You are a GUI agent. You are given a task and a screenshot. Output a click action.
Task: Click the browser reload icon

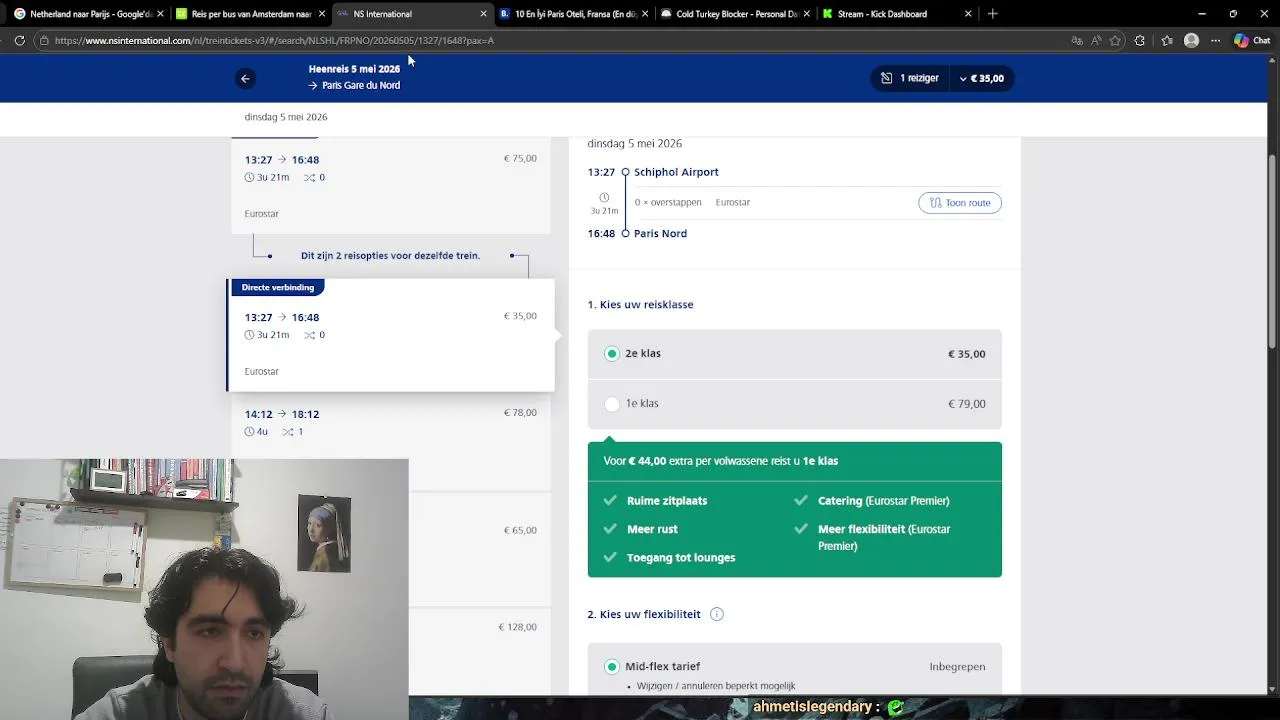[19, 40]
